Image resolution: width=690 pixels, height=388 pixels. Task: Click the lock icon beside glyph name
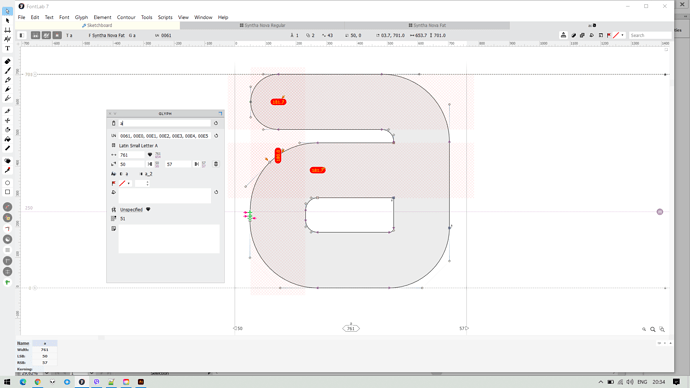pos(114,123)
